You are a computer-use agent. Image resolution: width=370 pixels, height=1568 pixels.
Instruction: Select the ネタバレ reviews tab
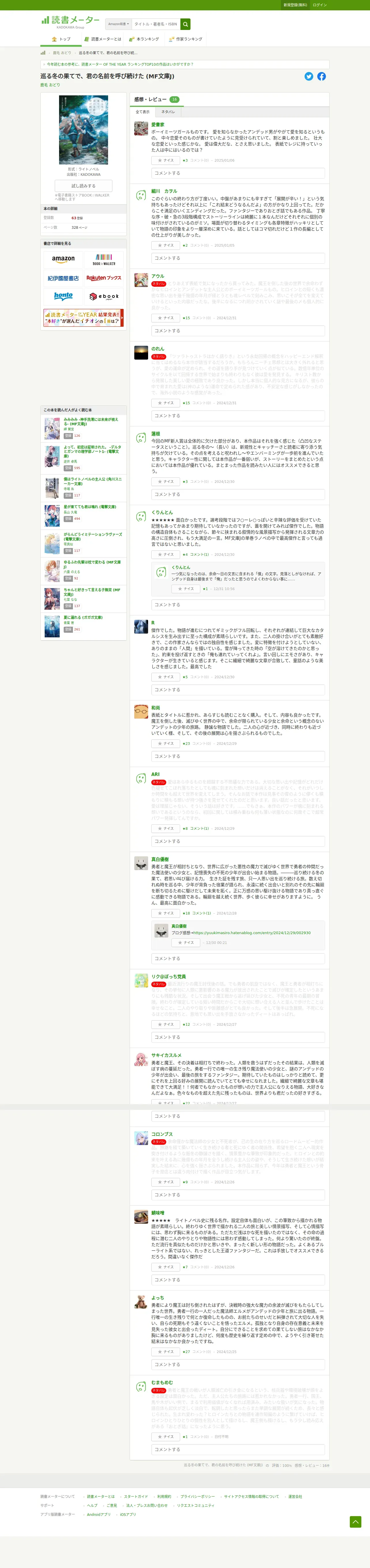168,112
